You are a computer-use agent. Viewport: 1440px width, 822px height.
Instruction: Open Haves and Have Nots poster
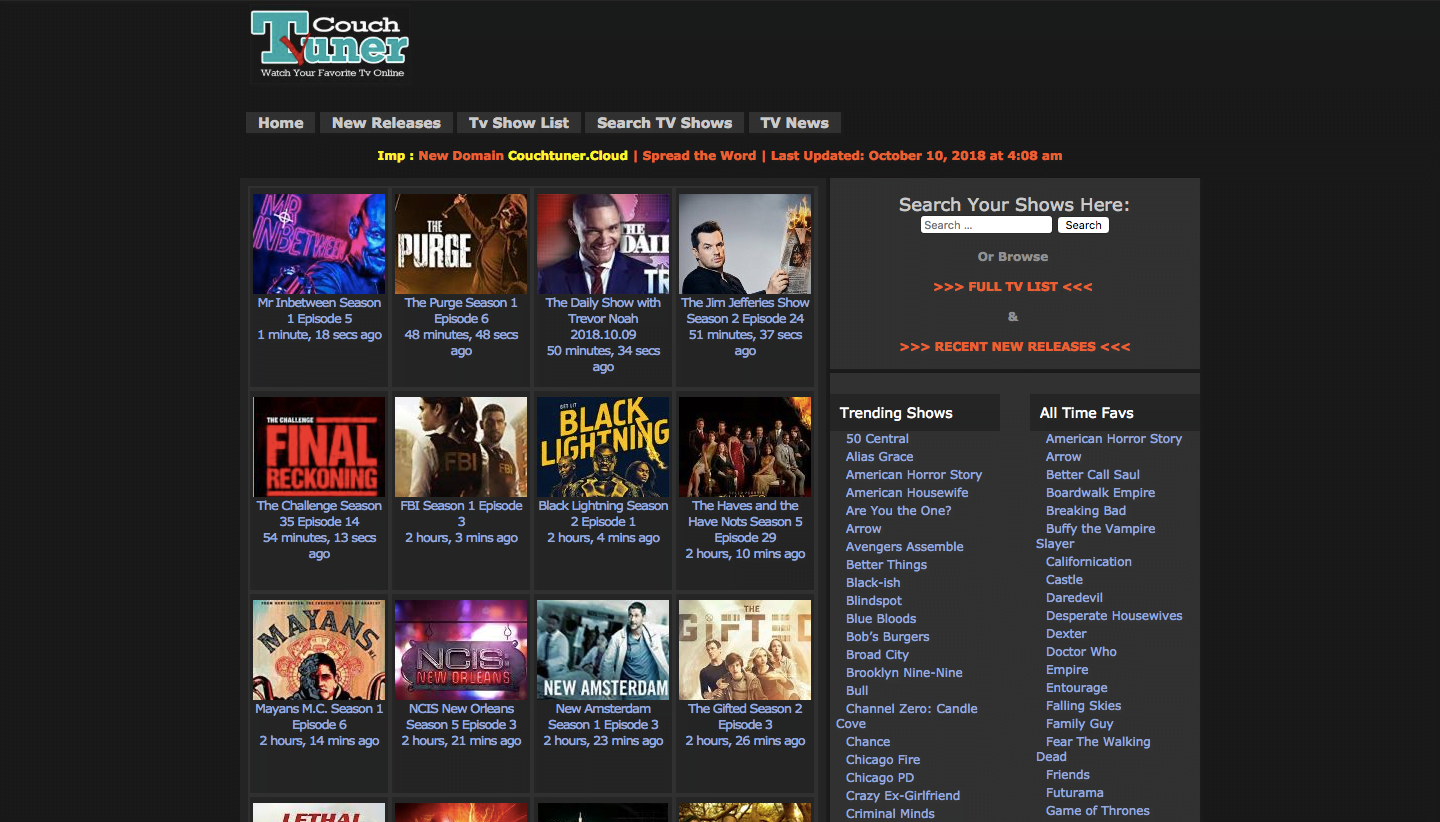click(x=745, y=447)
